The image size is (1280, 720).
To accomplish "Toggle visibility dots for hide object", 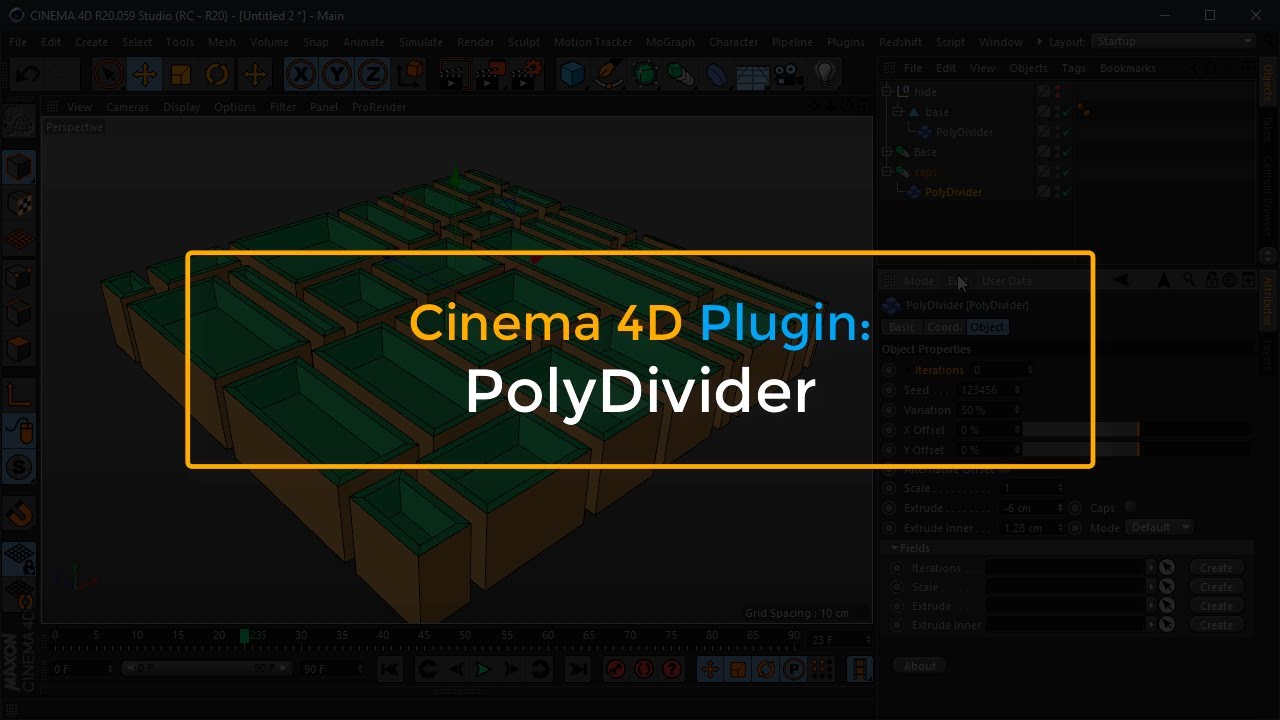I will click(x=1057, y=92).
